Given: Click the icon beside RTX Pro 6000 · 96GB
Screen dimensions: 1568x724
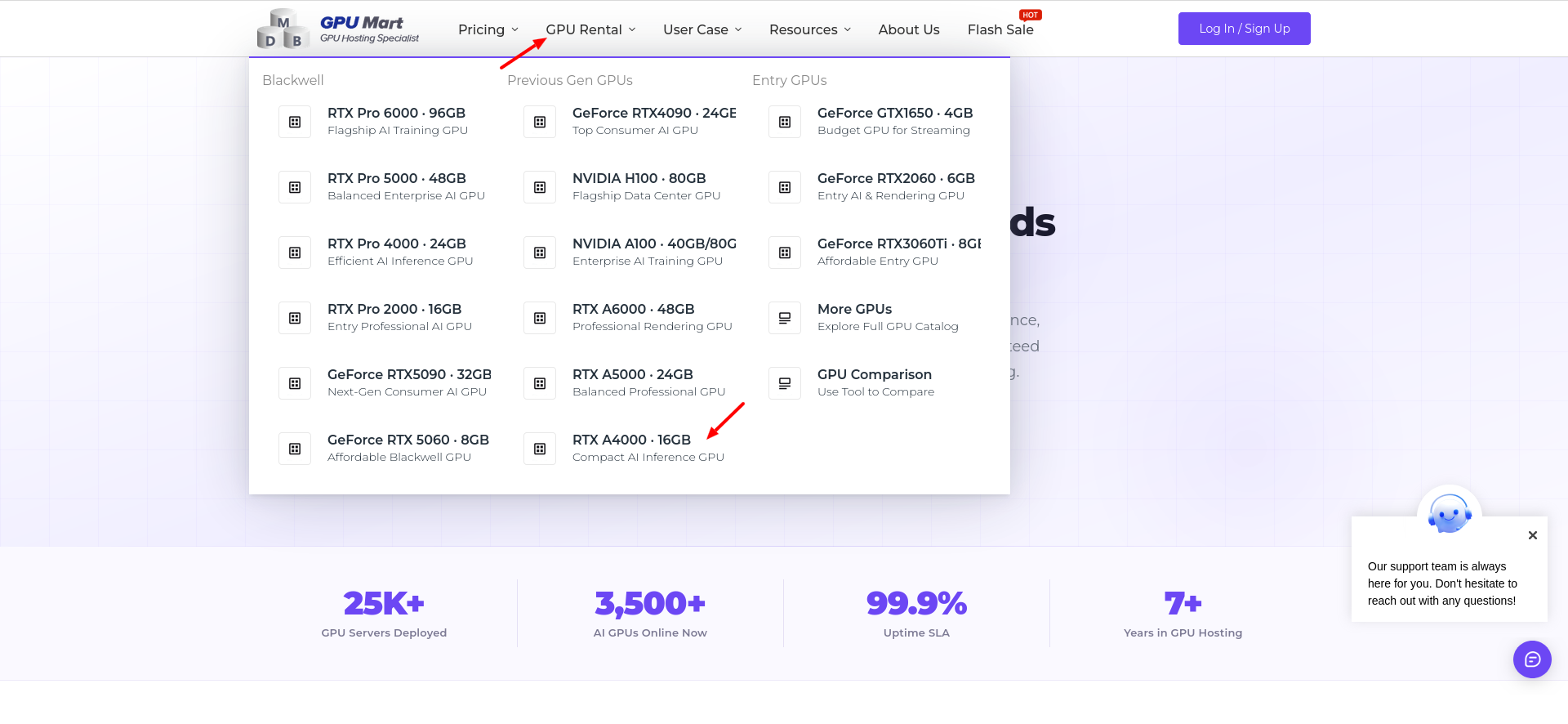Looking at the screenshot, I should point(295,122).
